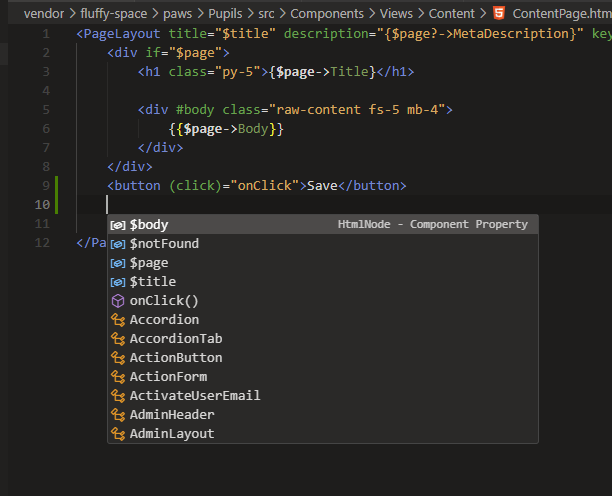This screenshot has height=496, width=612.
Task: Open the ContentPage.html breadcrumb file
Action: (x=562, y=14)
